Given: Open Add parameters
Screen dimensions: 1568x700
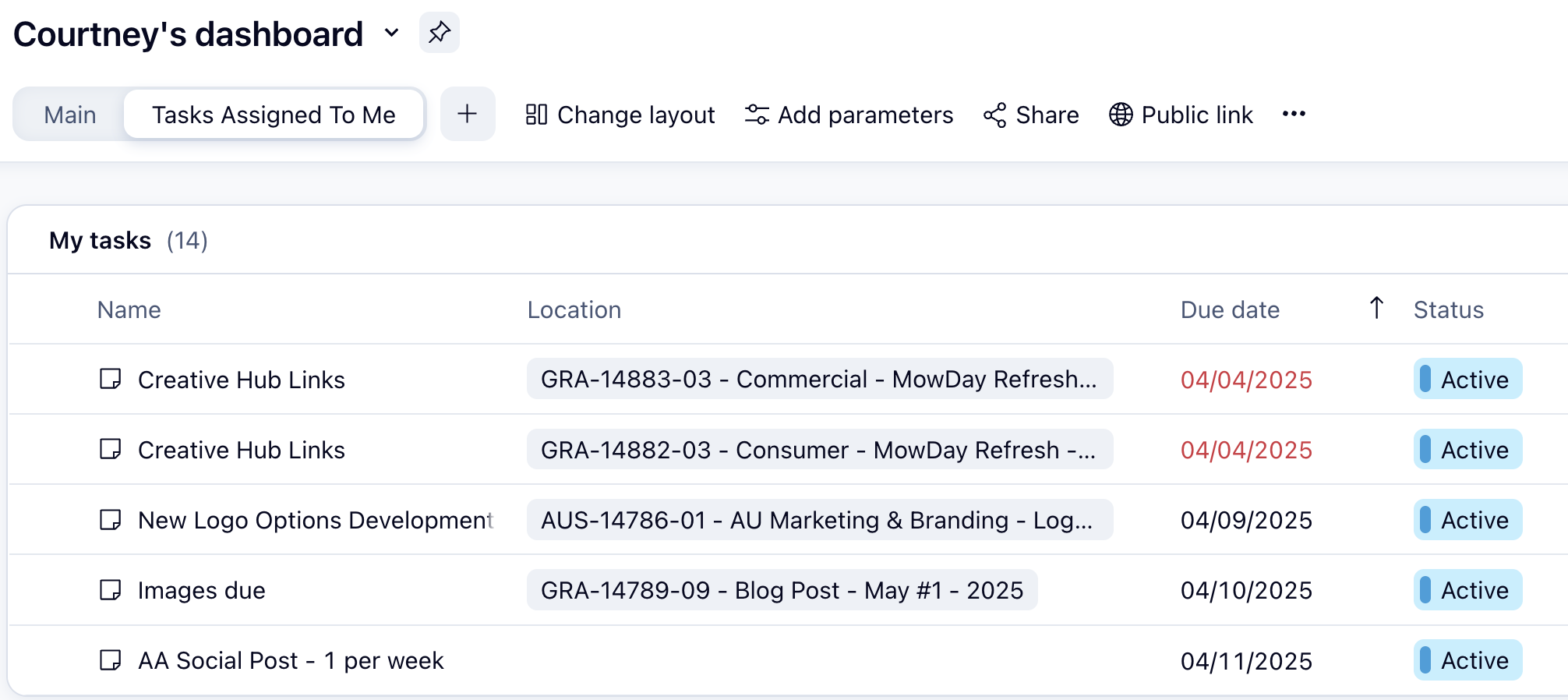Looking at the screenshot, I should (x=849, y=115).
